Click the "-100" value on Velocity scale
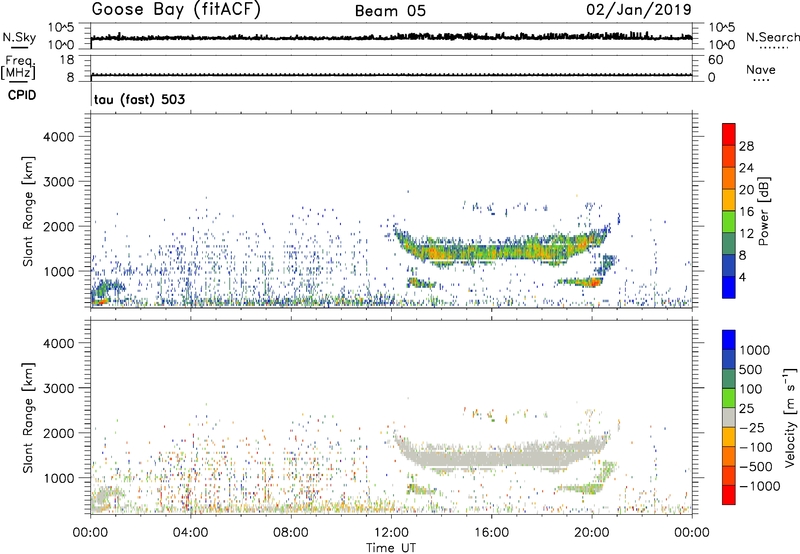800x554 pixels. point(756,447)
